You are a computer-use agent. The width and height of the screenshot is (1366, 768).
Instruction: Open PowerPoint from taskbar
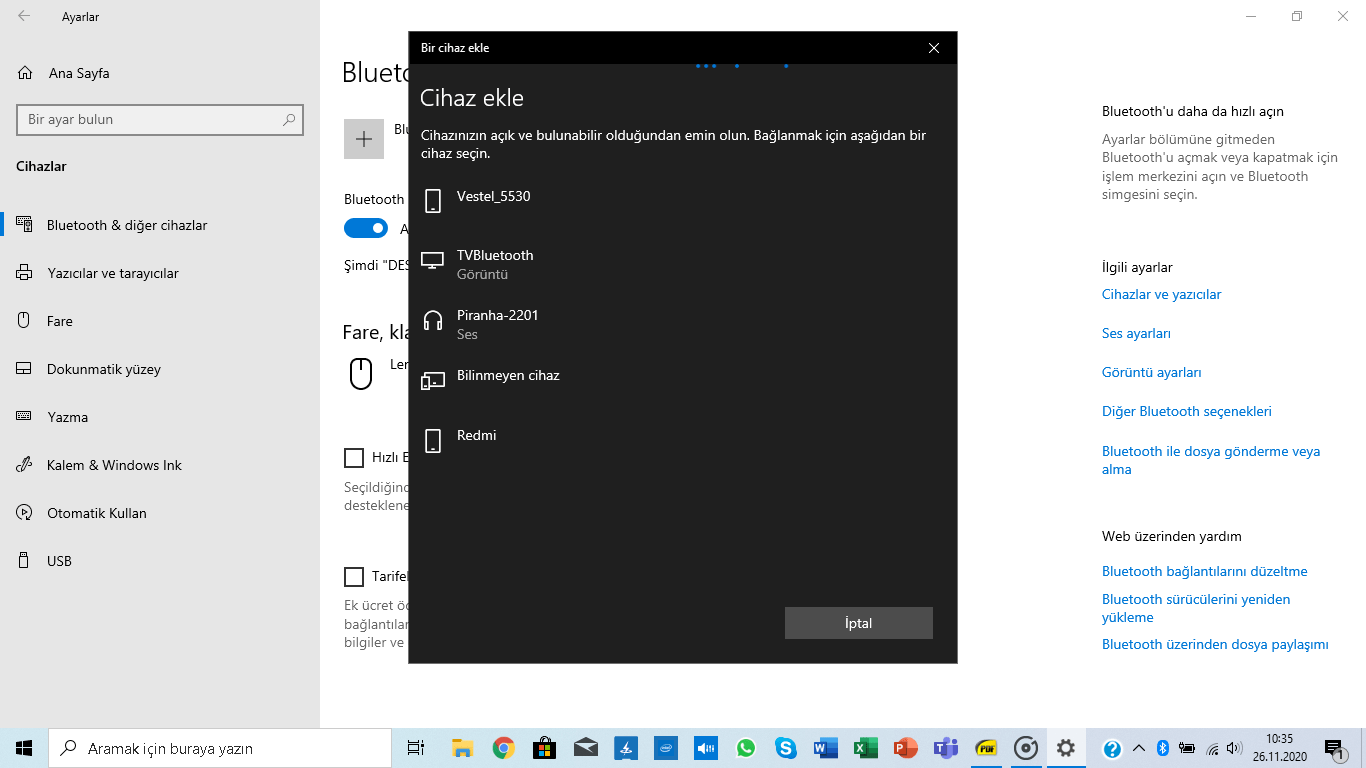(x=906, y=748)
